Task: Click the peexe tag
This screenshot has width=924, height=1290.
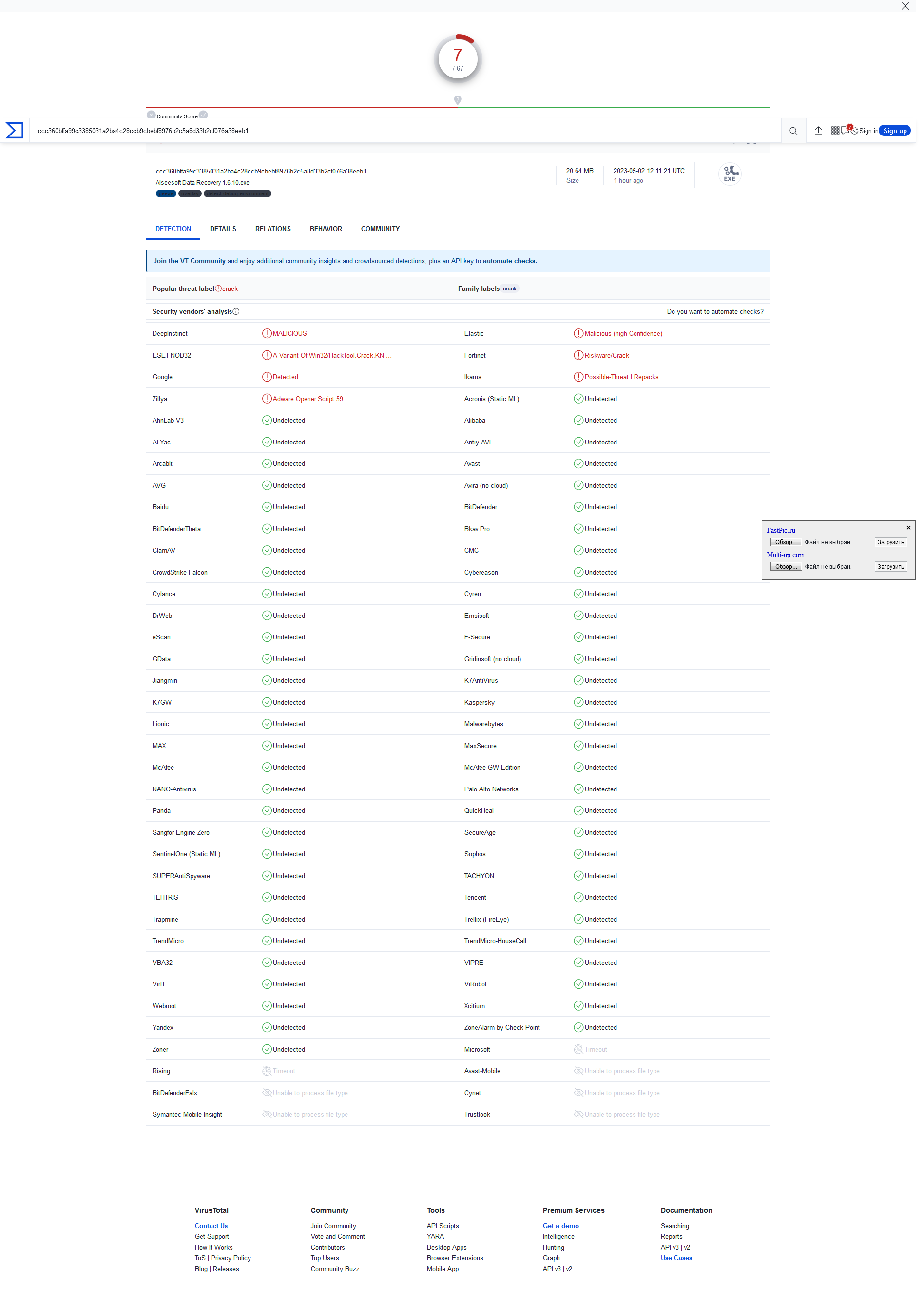Action: tap(166, 193)
